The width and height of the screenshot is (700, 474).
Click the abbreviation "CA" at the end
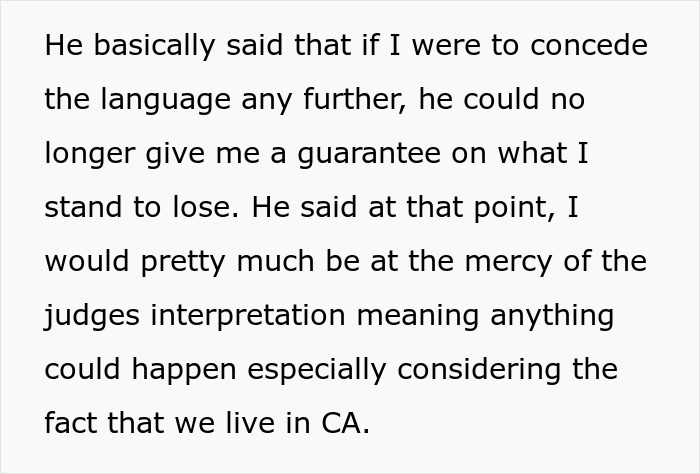[343, 424]
